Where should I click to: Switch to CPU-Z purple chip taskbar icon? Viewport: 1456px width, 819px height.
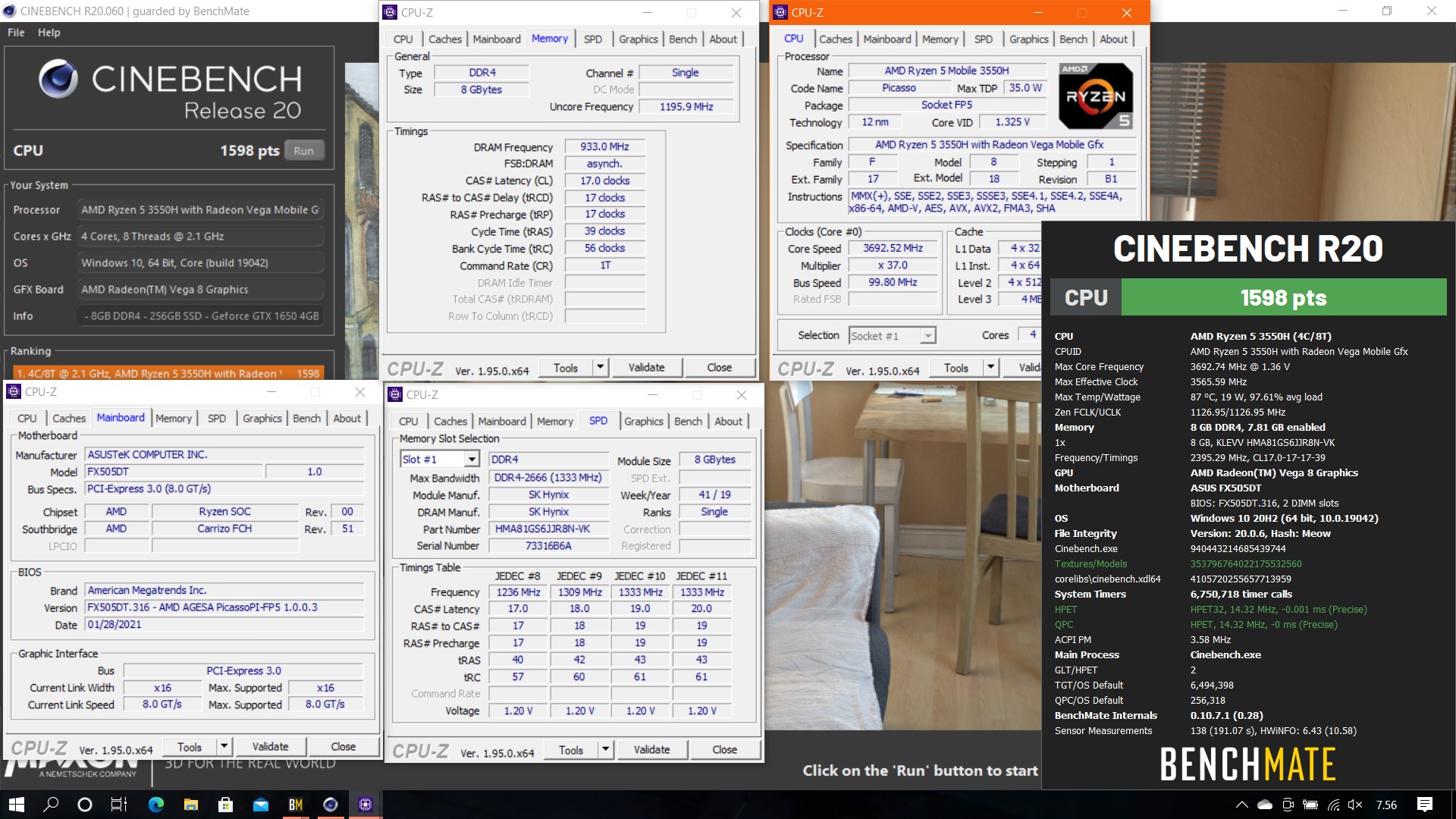pyautogui.click(x=366, y=805)
